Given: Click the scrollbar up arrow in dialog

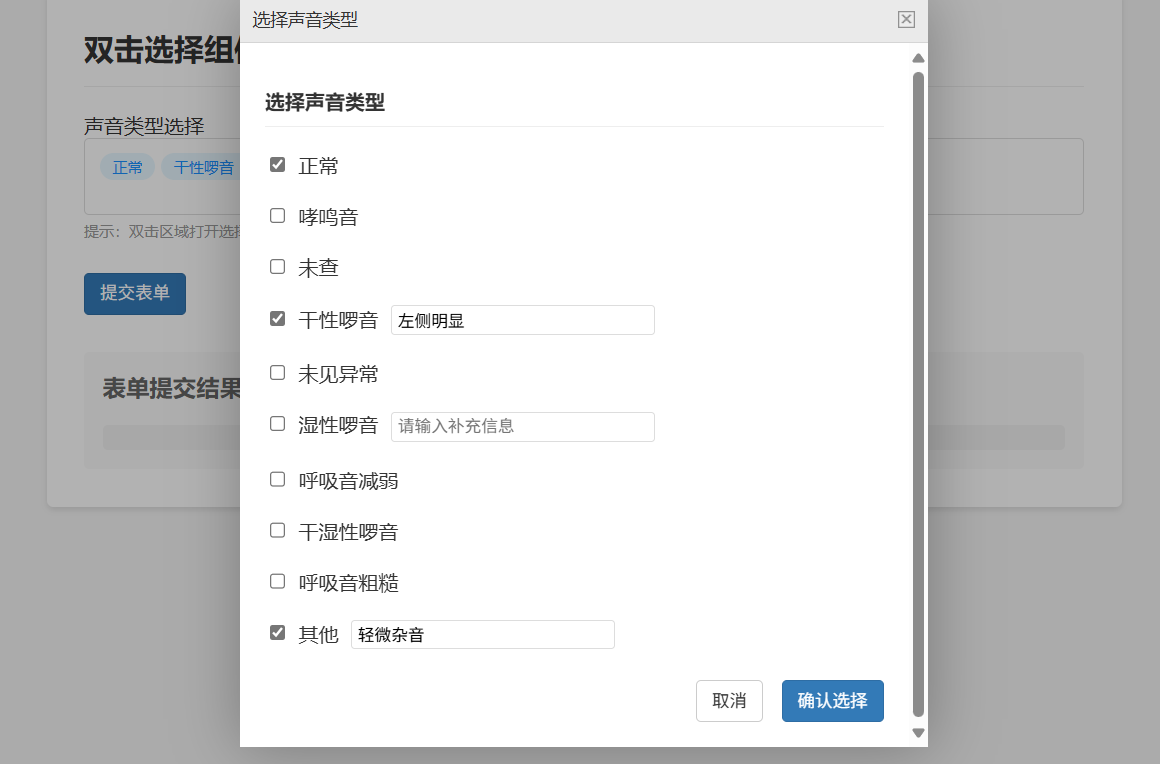Looking at the screenshot, I should [918, 58].
